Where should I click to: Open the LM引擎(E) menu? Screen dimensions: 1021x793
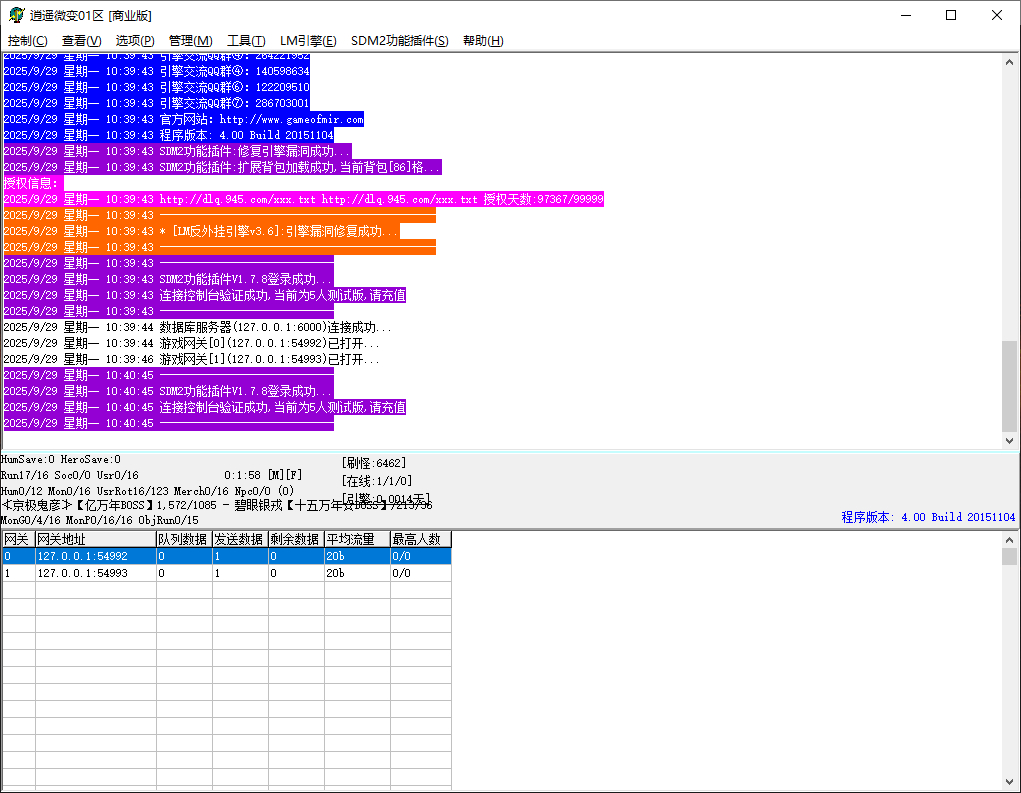tap(308, 41)
